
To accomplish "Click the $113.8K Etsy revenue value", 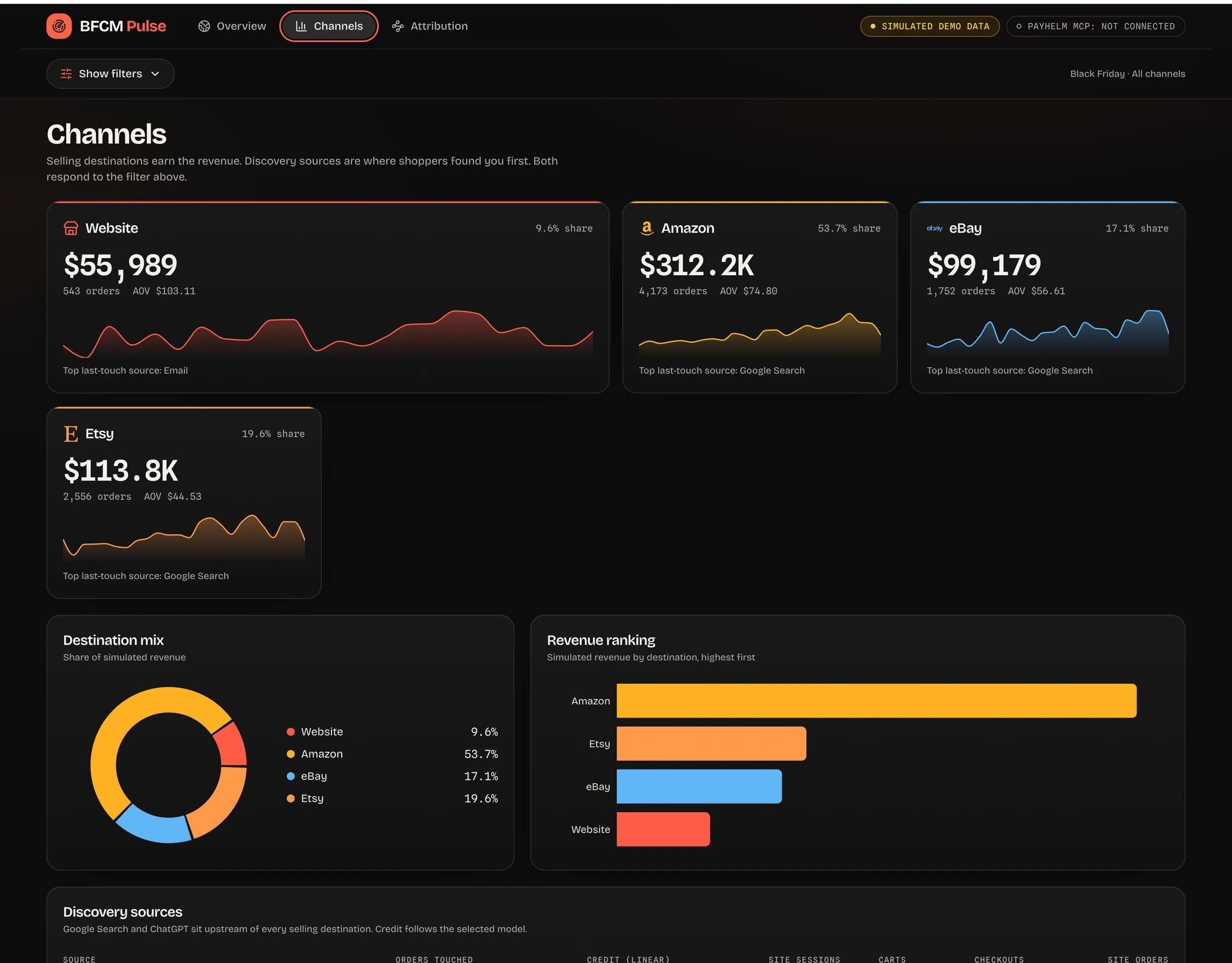I will 121,471.
